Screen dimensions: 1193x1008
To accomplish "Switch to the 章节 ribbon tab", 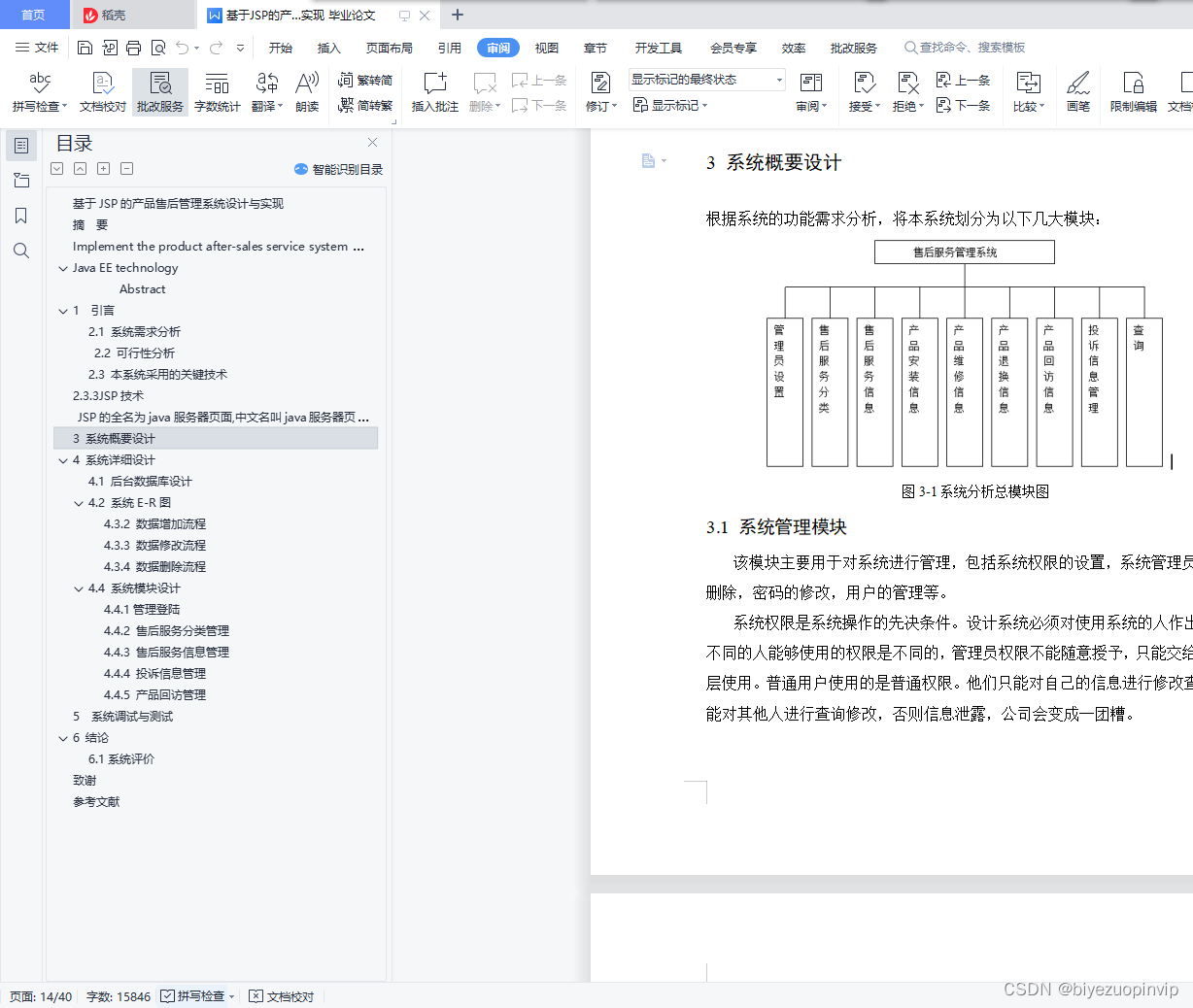I will click(x=596, y=48).
